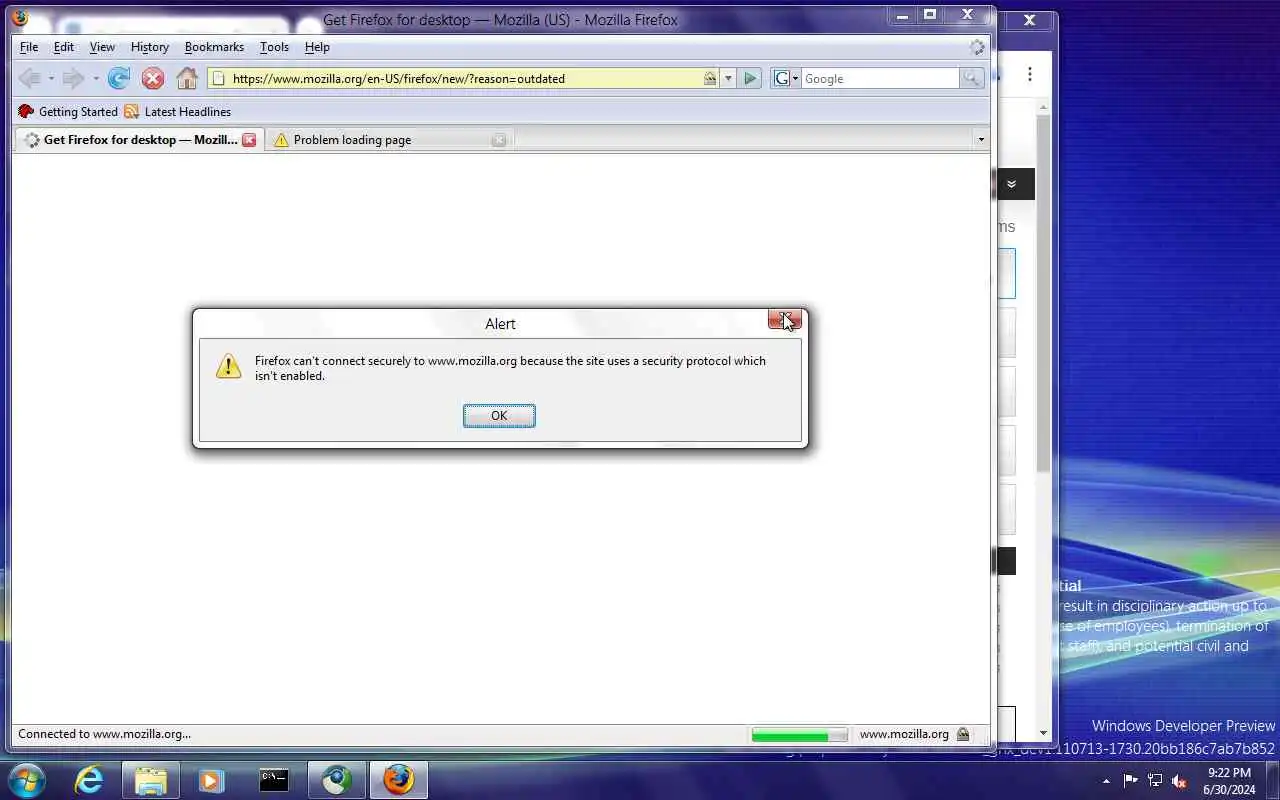Close the Alert dialog with its X button
Screen dimensions: 1280x800
coord(785,319)
